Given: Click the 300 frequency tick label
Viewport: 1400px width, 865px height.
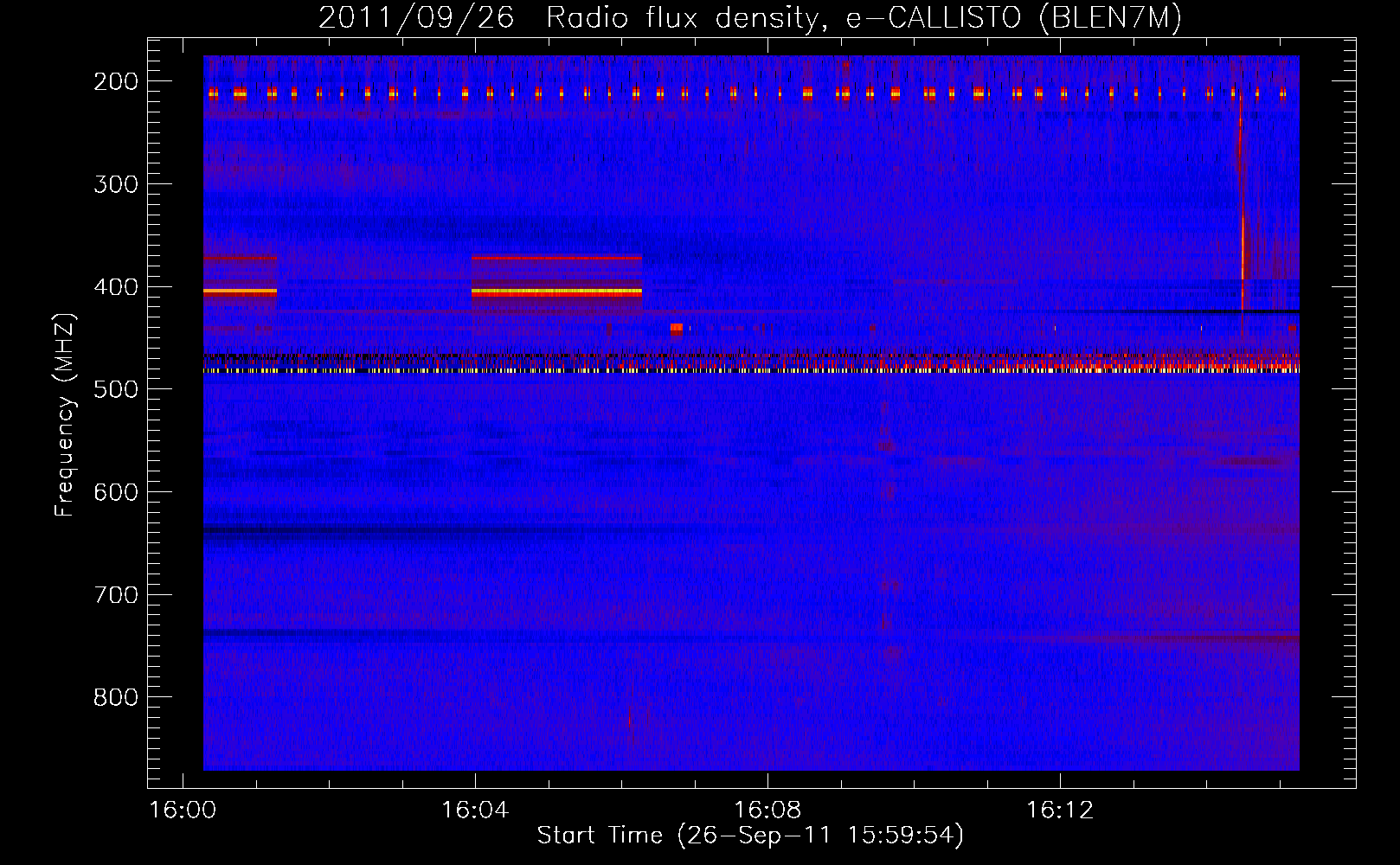Looking at the screenshot, I should pos(115,183).
